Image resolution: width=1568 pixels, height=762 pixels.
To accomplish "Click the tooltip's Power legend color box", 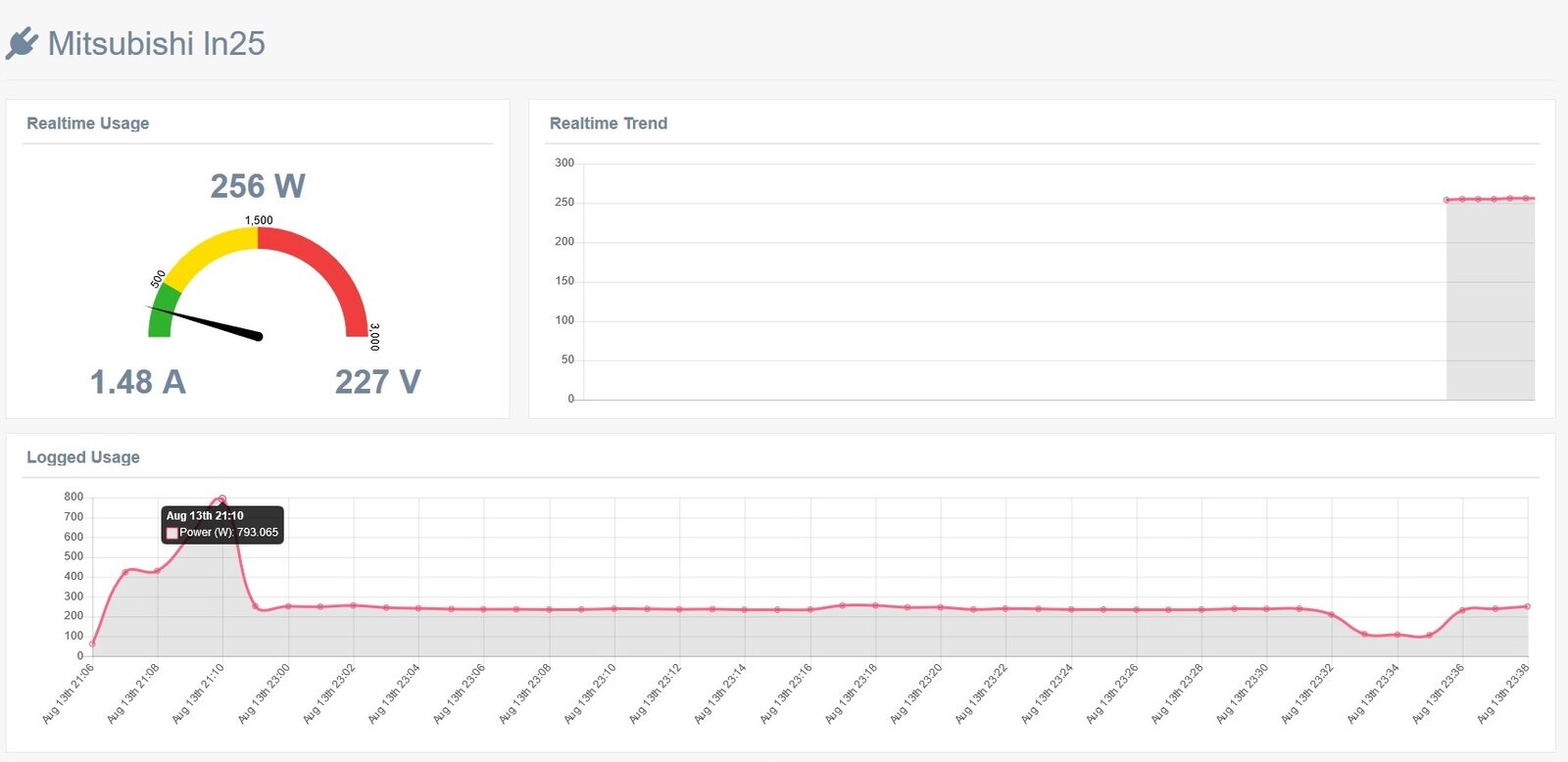I will pos(171,533).
